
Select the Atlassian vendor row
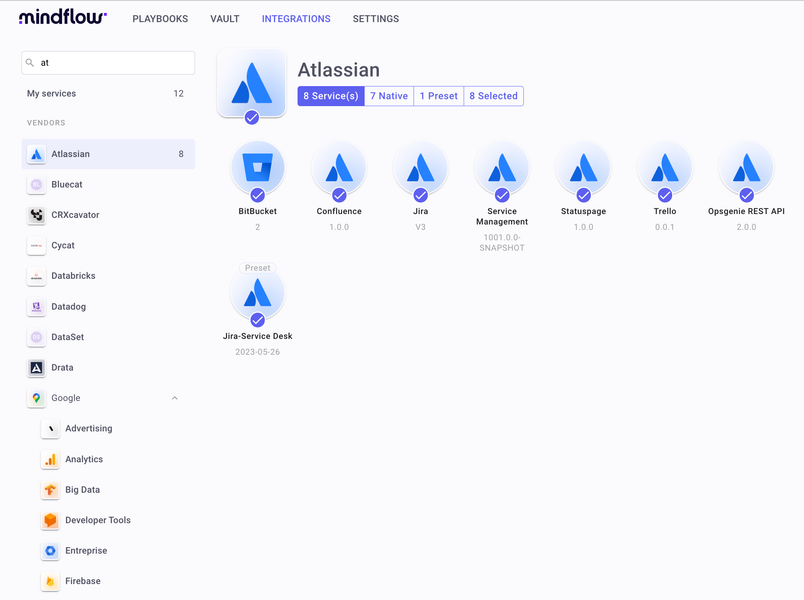[x=108, y=154]
